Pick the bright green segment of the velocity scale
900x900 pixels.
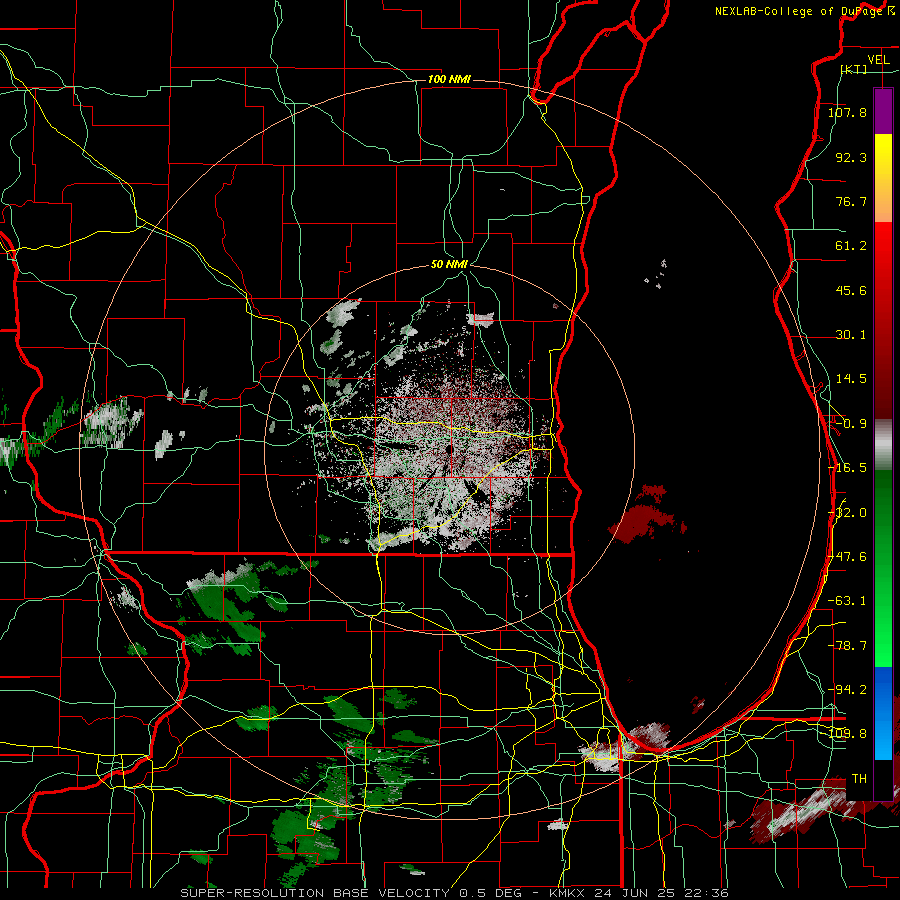click(883, 568)
